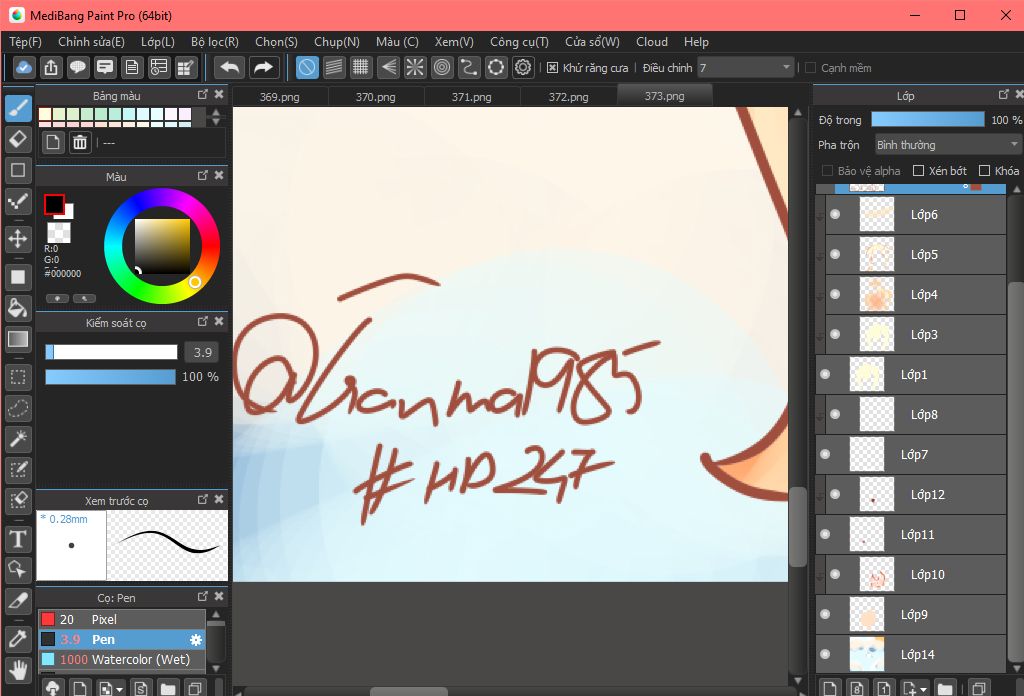1024x696 pixels.
Task: Enable the Cạnh mềm checkbox
Action: (x=810, y=68)
